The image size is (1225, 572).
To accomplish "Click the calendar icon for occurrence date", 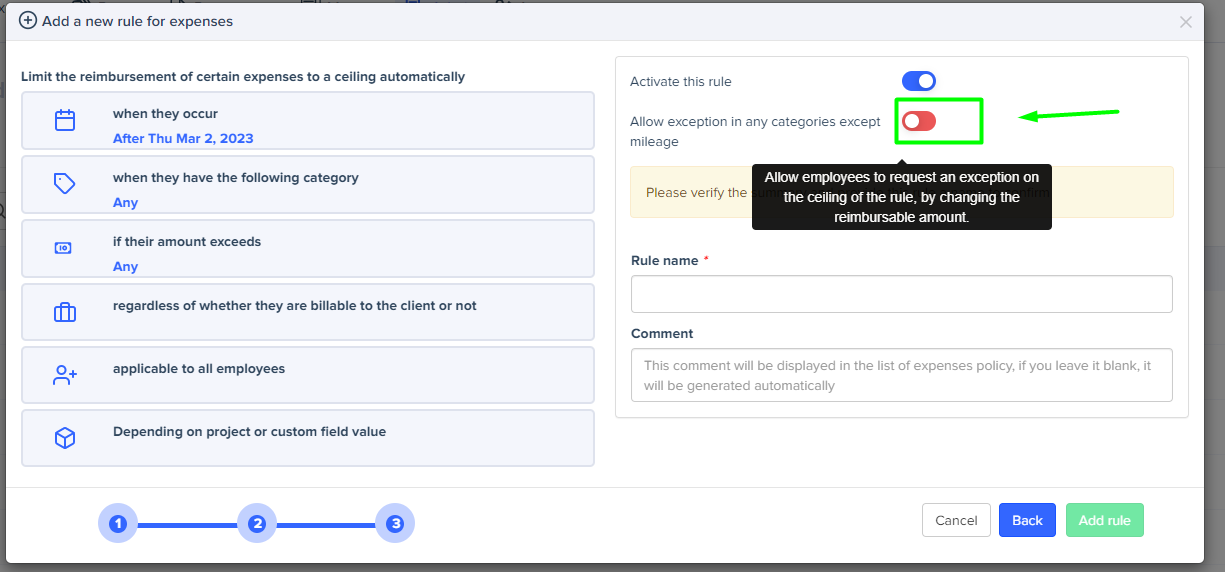I will pos(65,121).
